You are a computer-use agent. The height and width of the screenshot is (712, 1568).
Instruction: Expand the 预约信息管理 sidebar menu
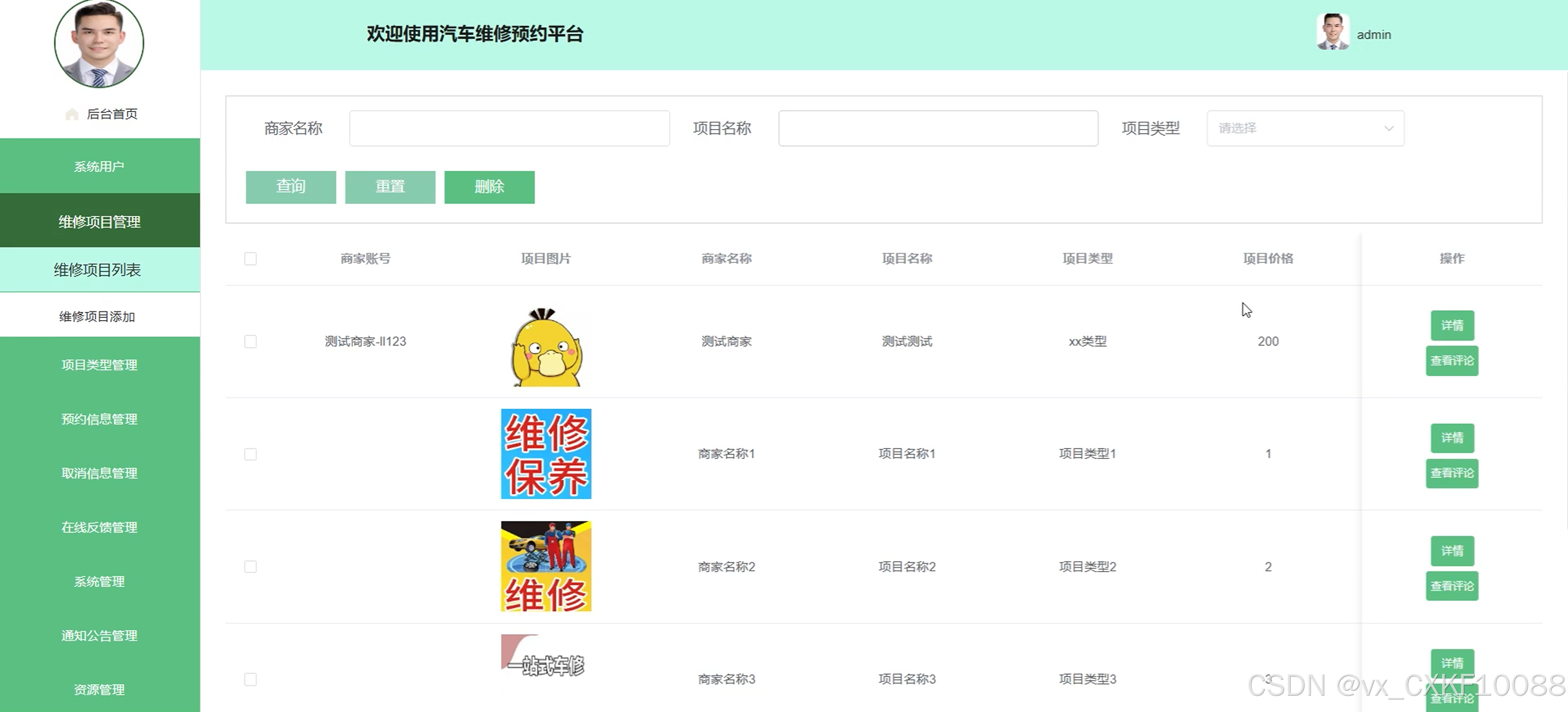pyautogui.click(x=99, y=419)
